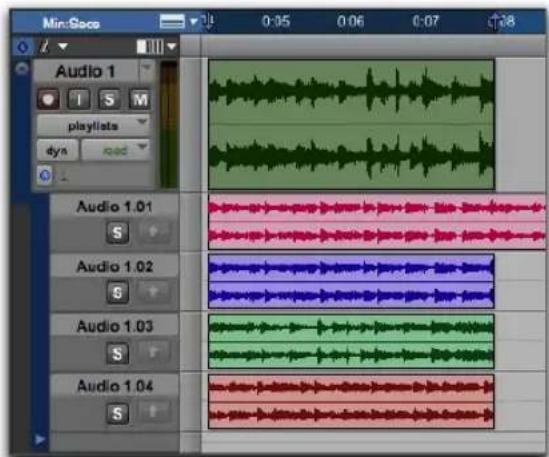549x457 pixels.
Task: Solo the Audio 1.03 playlist lane
Action: (x=117, y=353)
